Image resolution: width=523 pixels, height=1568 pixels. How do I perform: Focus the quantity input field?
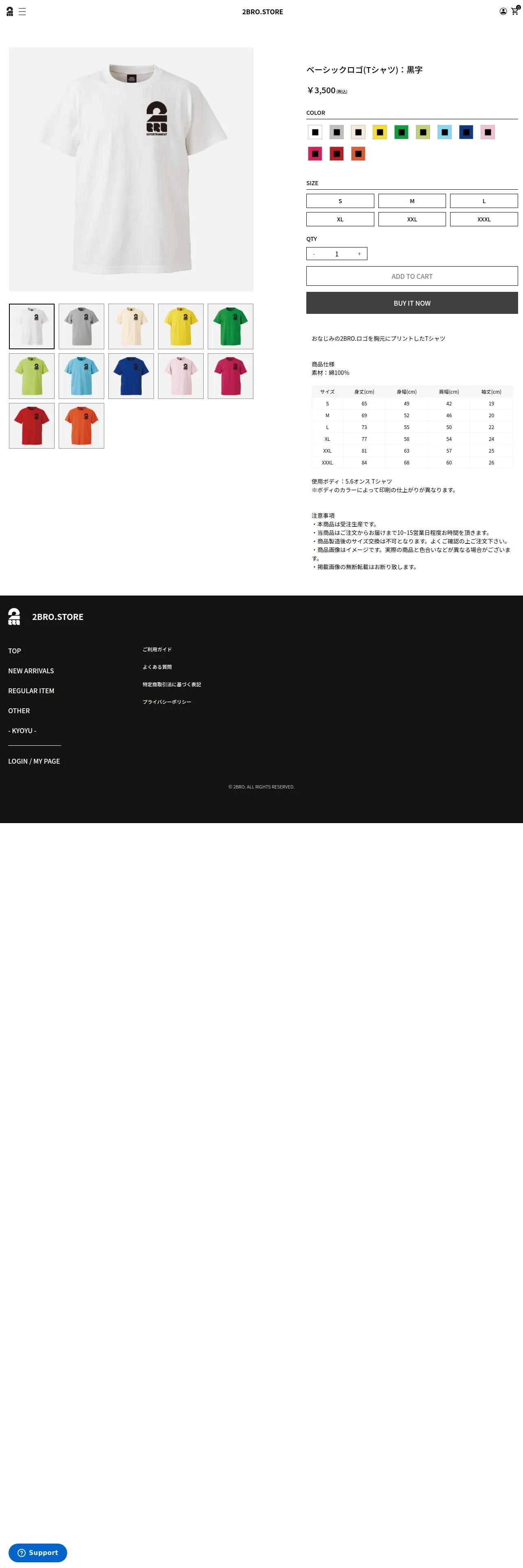point(337,254)
